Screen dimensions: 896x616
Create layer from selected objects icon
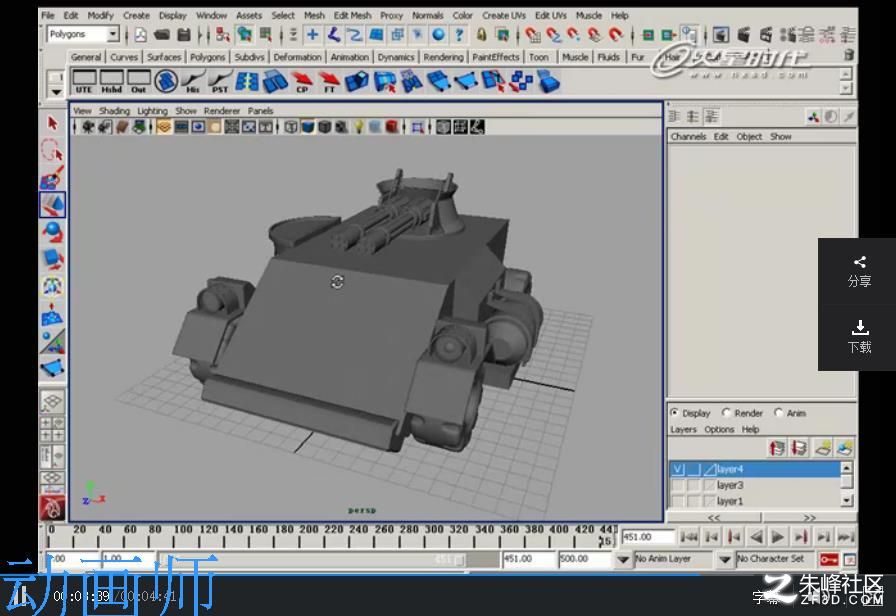(x=845, y=448)
